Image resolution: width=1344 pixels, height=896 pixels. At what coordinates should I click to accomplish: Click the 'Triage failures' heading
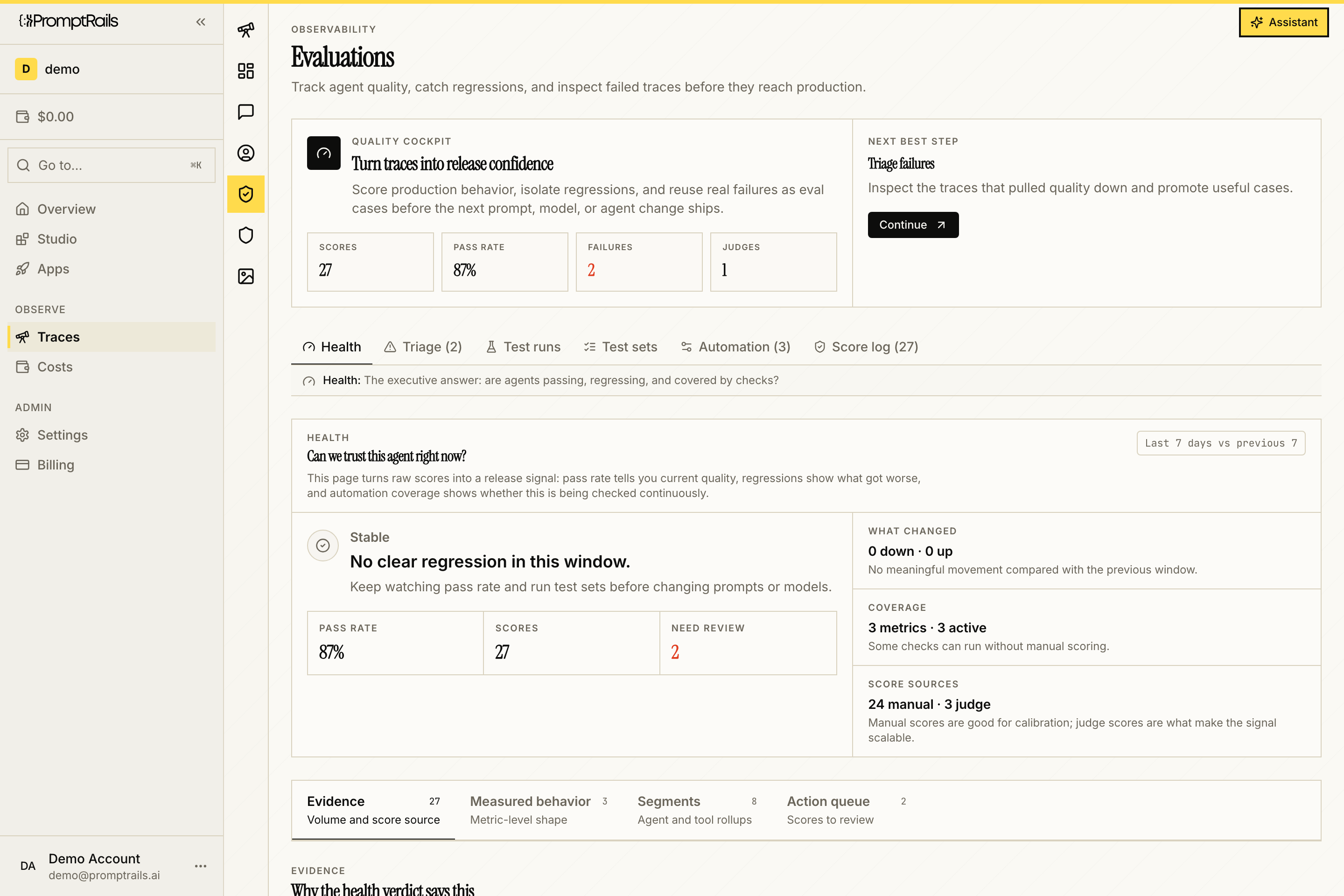[x=901, y=164]
